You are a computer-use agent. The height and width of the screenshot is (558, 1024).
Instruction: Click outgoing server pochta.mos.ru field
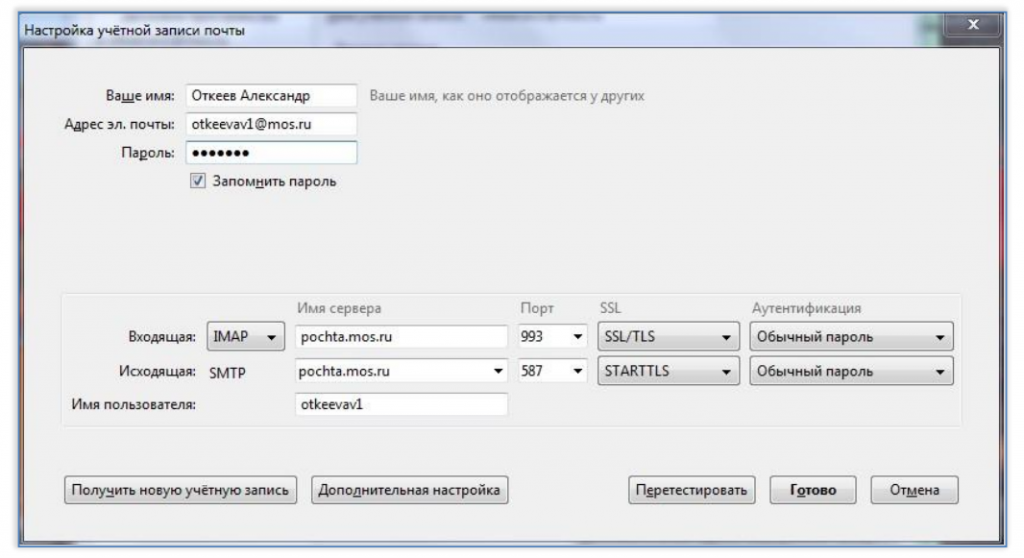tap(392, 371)
